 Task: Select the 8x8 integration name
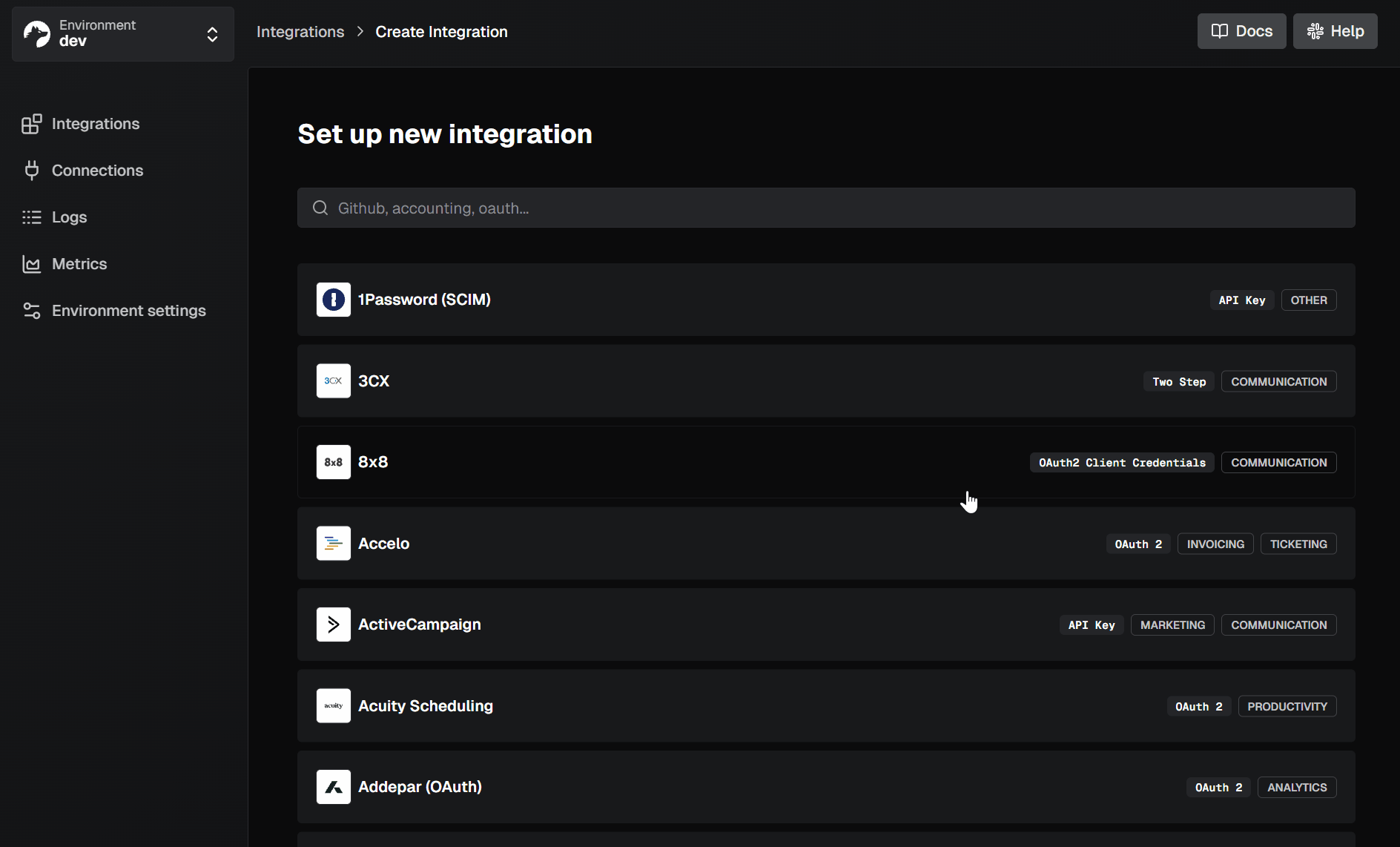pos(373,462)
